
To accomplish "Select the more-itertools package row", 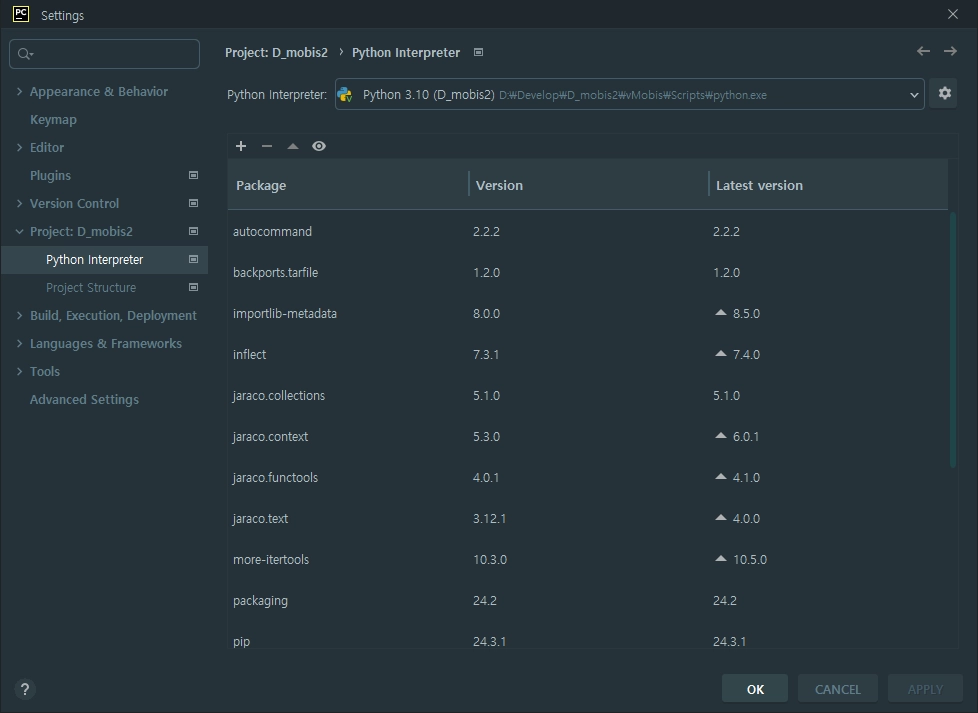I will tap(588, 560).
